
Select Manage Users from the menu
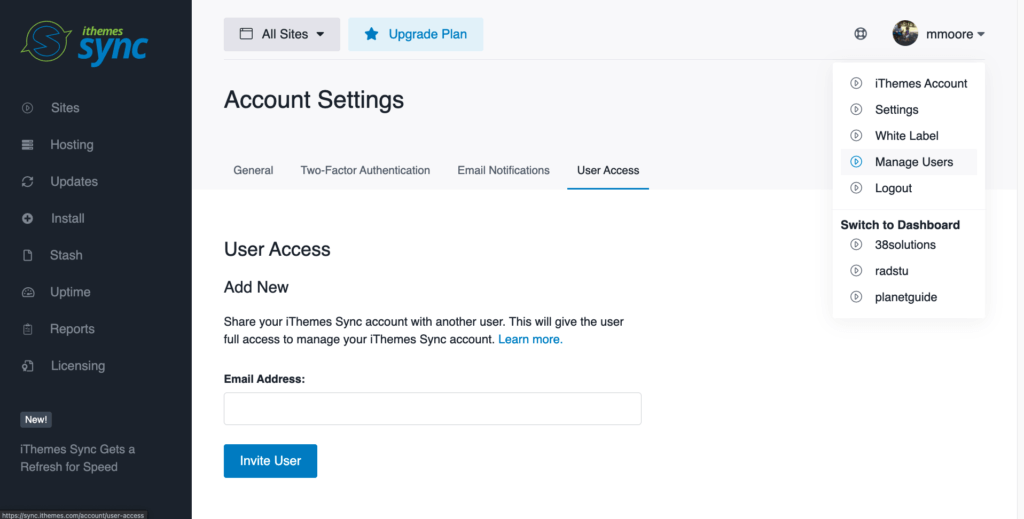pyautogui.click(x=913, y=162)
